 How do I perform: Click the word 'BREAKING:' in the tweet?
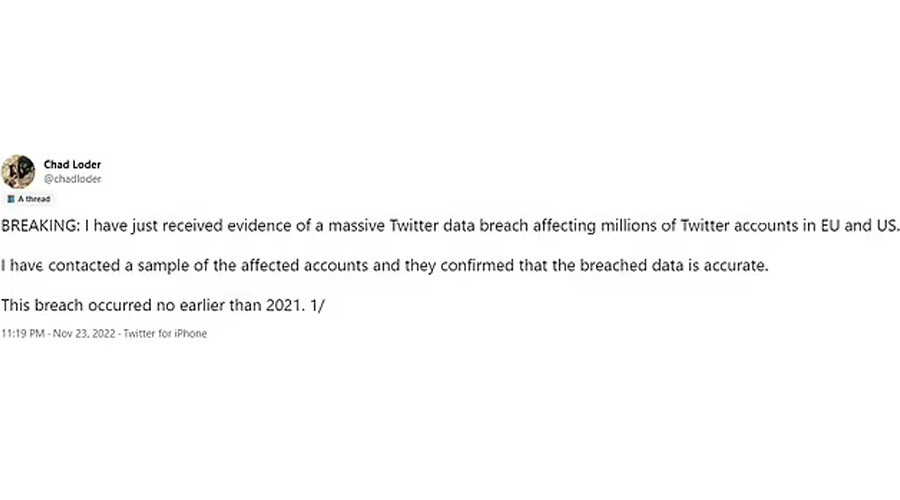pos(37,226)
